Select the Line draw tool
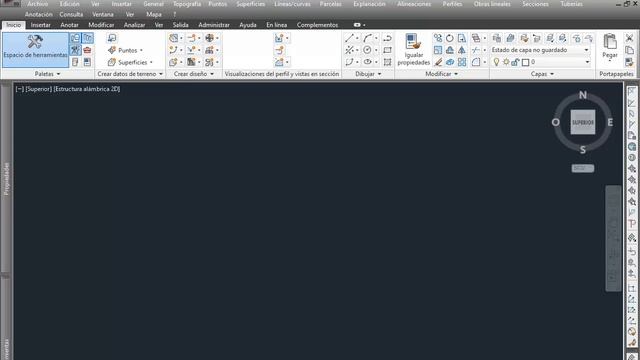Image resolution: width=640 pixels, height=360 pixels. click(x=349, y=38)
